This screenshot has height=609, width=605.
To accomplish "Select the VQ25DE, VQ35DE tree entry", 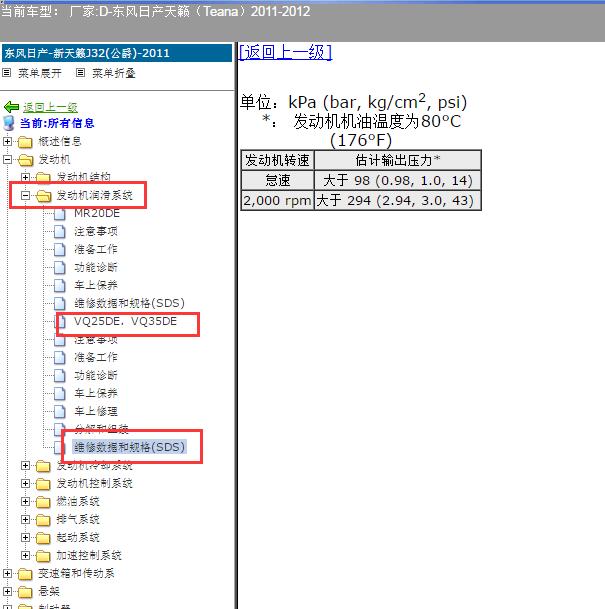I will 125,321.
